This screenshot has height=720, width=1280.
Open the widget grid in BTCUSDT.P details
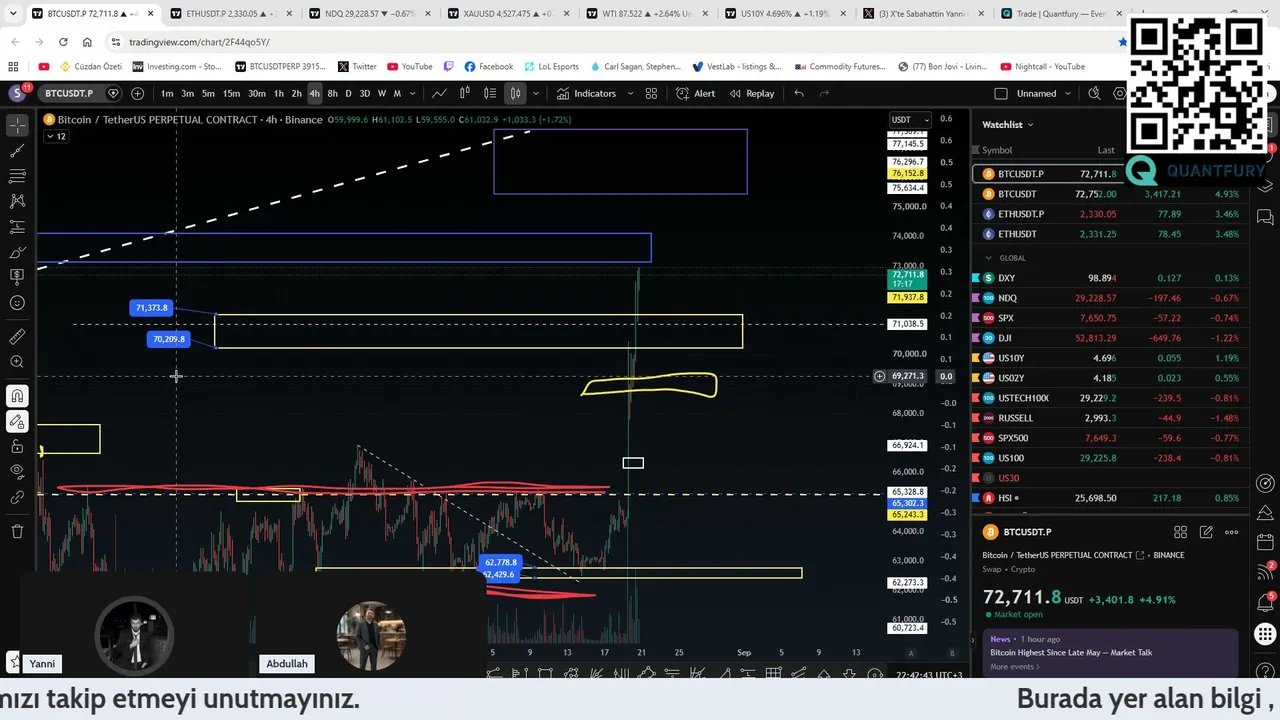(1181, 532)
